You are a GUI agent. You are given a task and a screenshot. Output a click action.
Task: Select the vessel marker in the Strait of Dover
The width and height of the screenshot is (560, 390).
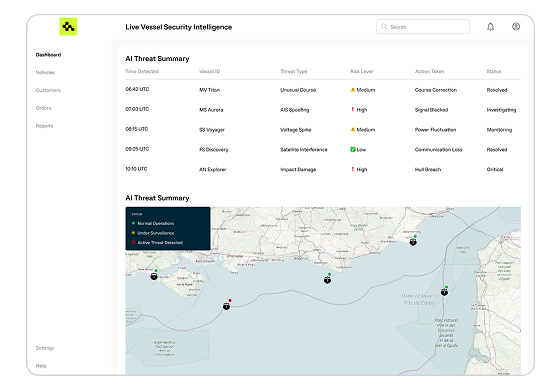[x=444, y=292]
